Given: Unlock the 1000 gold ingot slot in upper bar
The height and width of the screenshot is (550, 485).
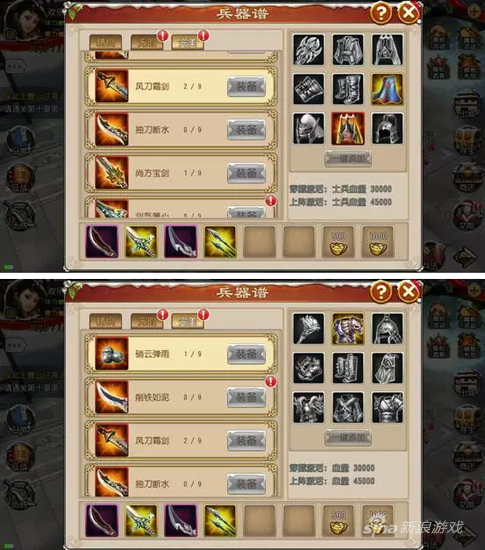Looking at the screenshot, I should point(378,242).
